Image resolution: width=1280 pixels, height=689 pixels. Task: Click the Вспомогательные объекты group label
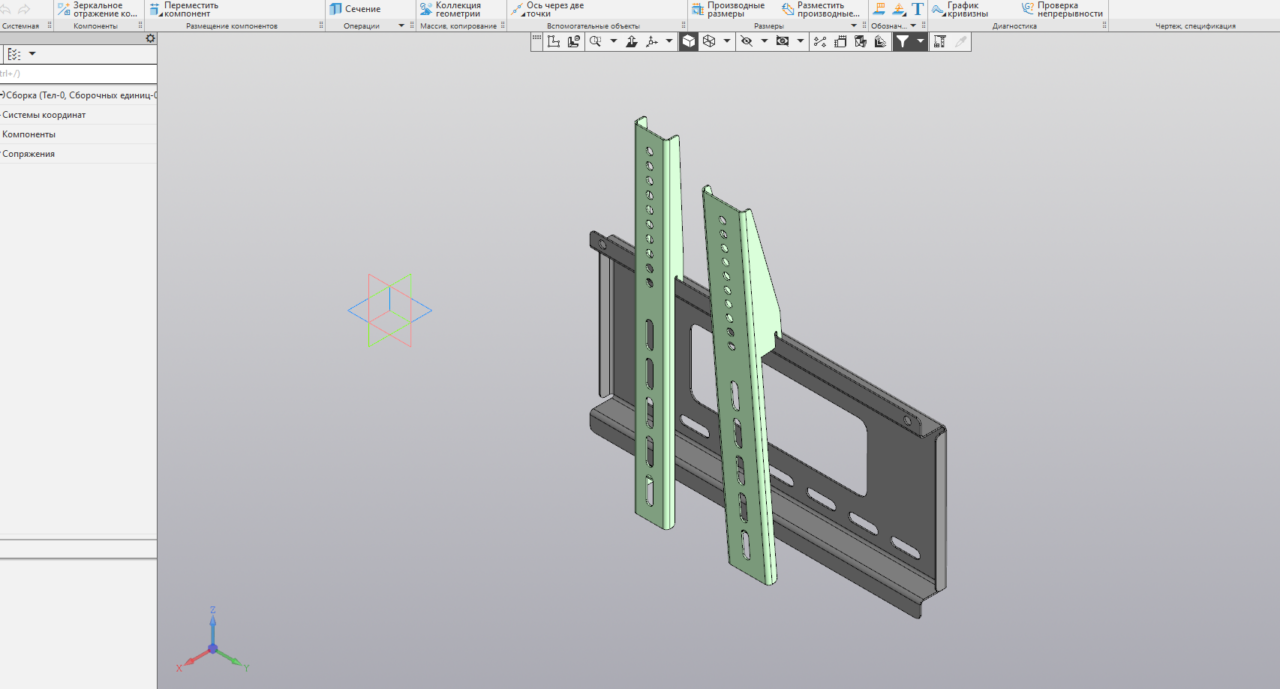(x=593, y=26)
